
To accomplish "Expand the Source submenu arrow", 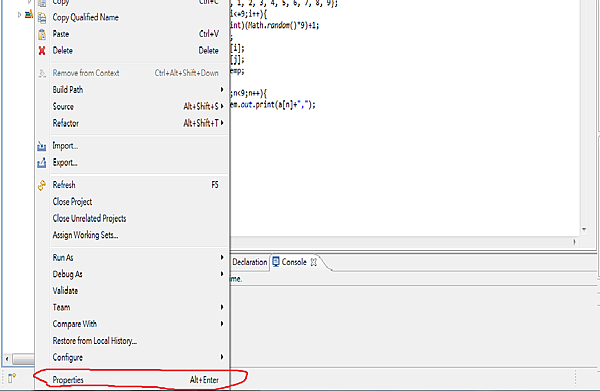I will [x=222, y=106].
